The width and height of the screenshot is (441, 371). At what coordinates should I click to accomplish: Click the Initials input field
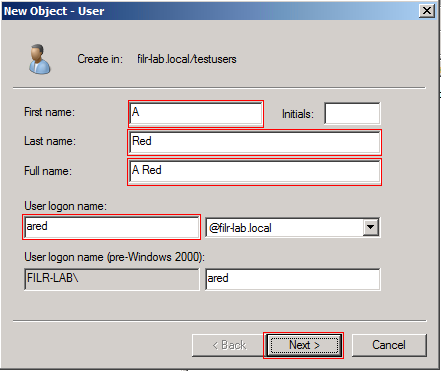click(352, 114)
